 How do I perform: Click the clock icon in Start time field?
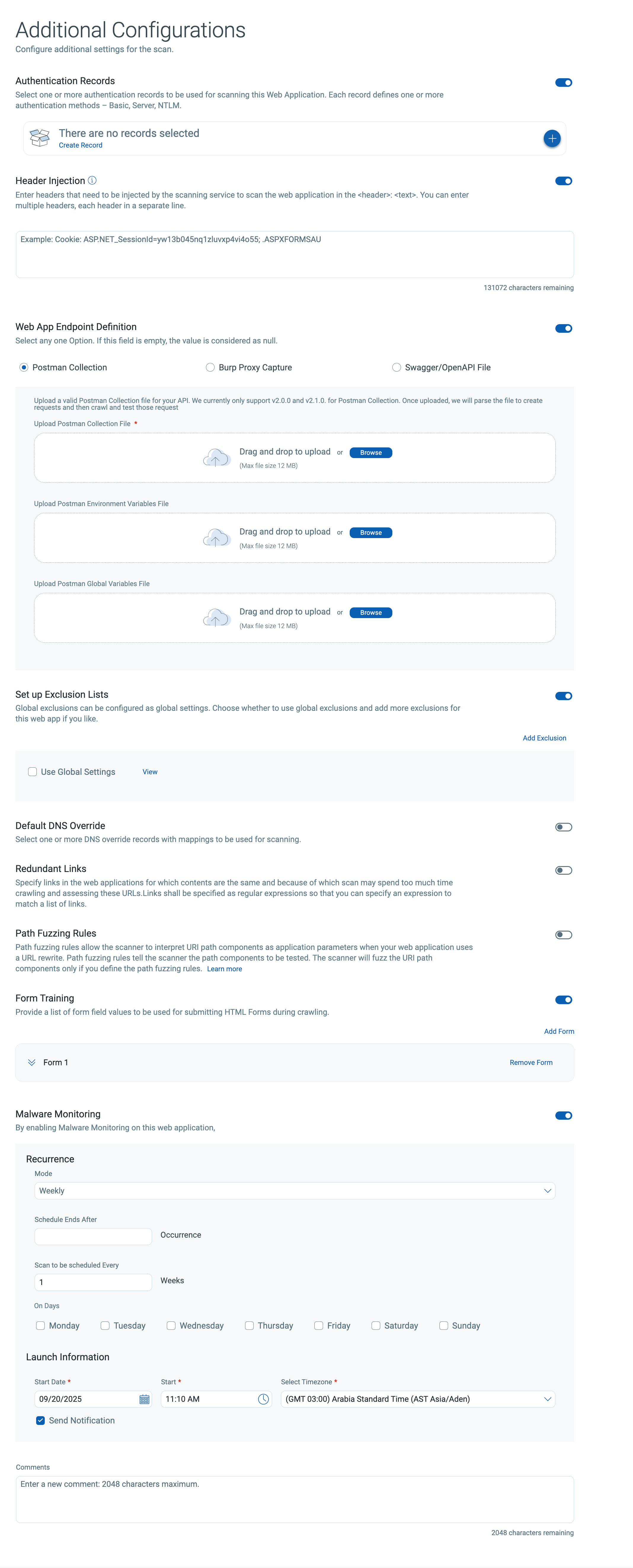pyautogui.click(x=263, y=1399)
